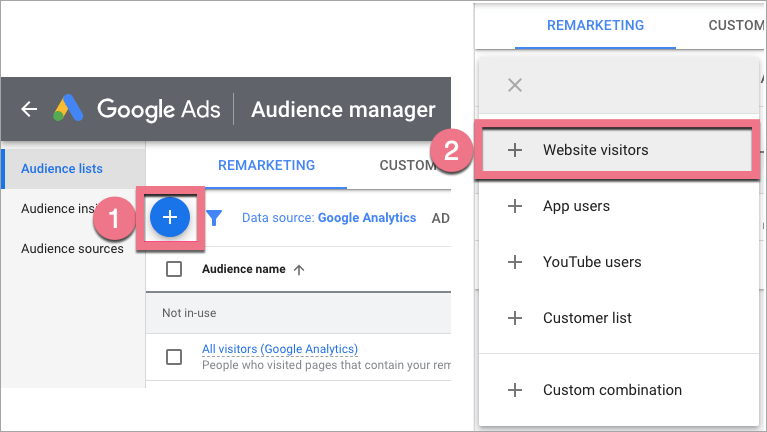Open the All visitors (Google Analytics) link
The height and width of the screenshot is (432, 767).
(x=279, y=349)
